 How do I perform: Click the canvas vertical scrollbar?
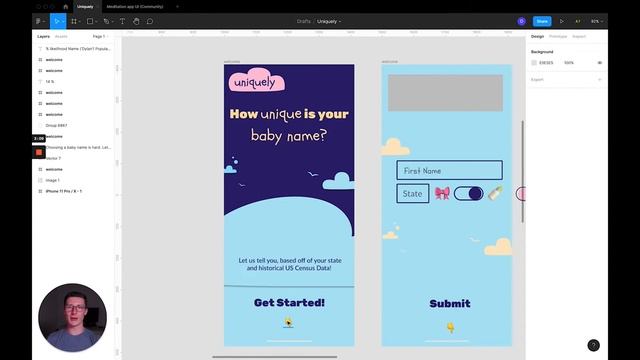[x=522, y=171]
